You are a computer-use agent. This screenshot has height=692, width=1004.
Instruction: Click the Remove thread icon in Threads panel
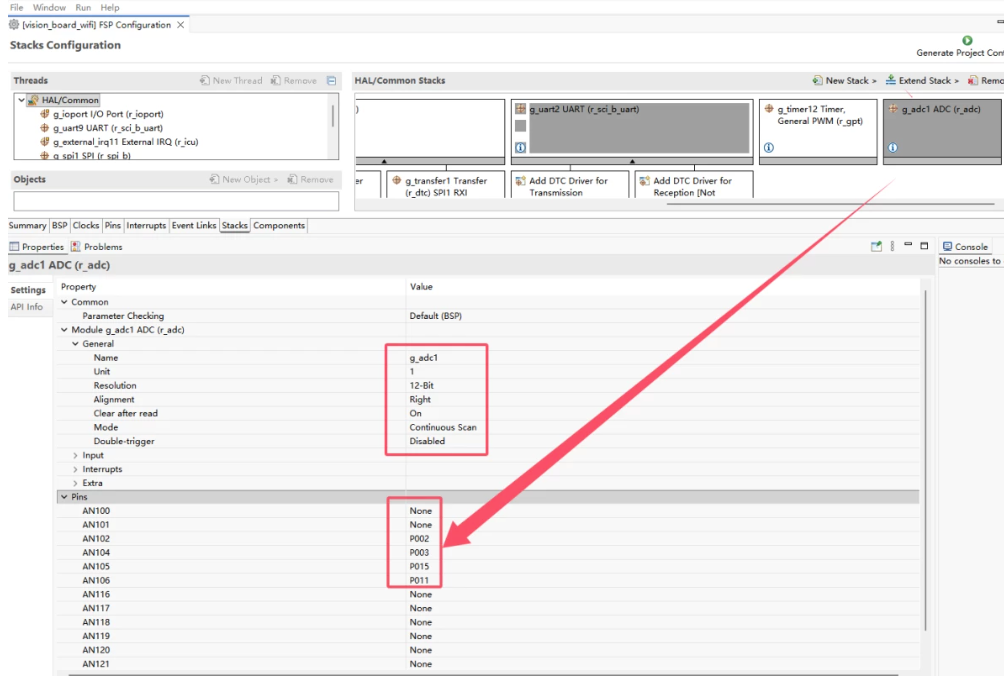click(275, 80)
